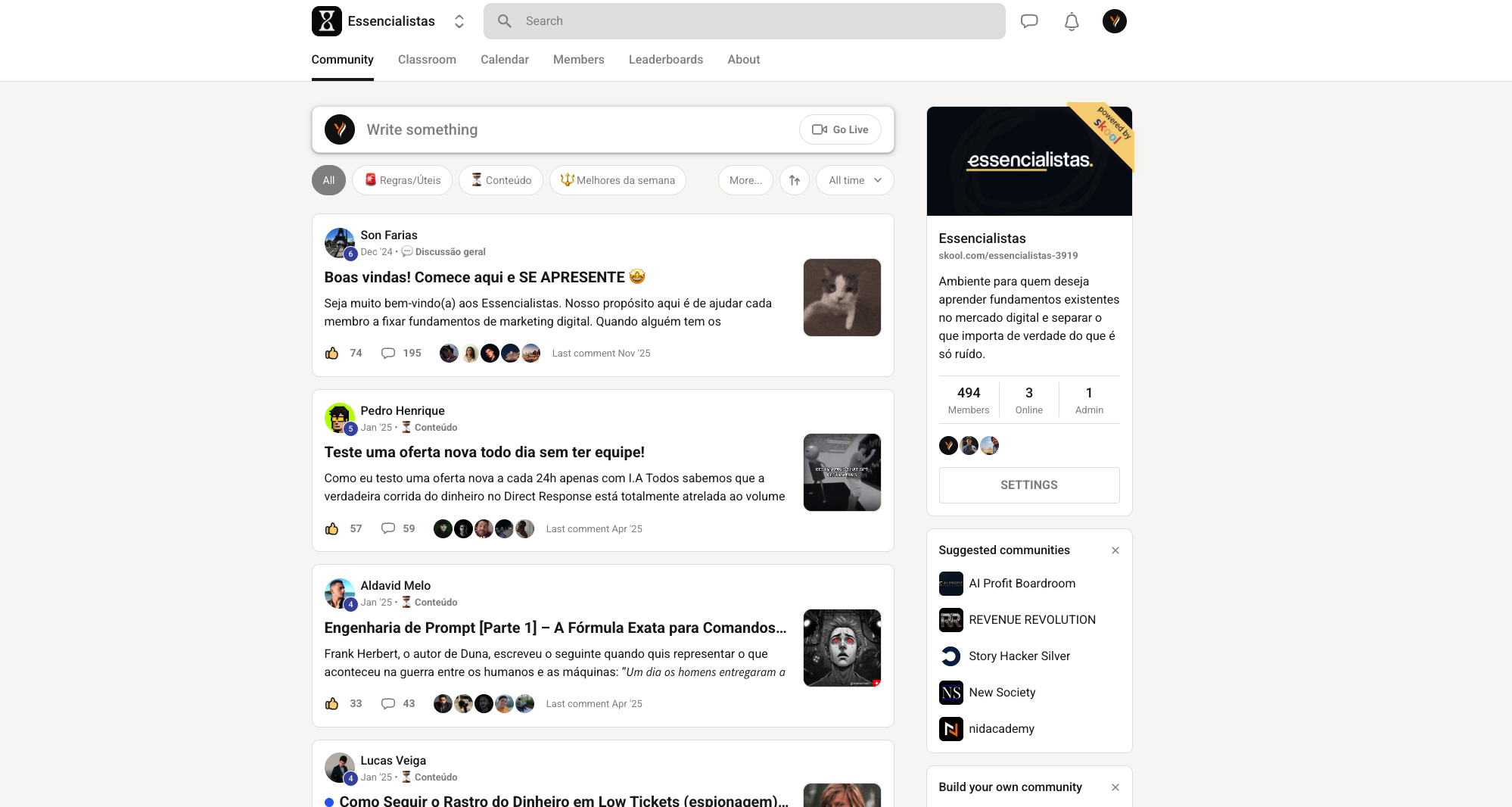Like Pedro Henrique's post
The height and width of the screenshot is (807, 1512).
pos(331,529)
